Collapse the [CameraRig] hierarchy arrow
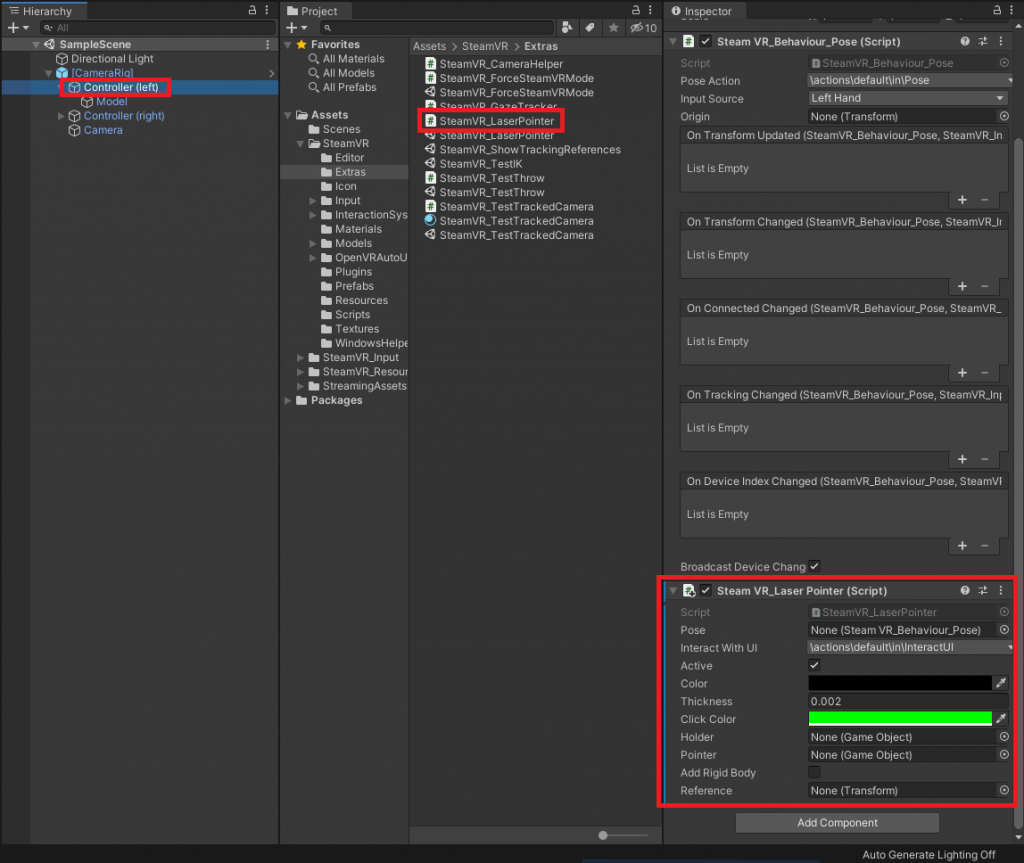Image resolution: width=1024 pixels, height=863 pixels. [x=49, y=73]
